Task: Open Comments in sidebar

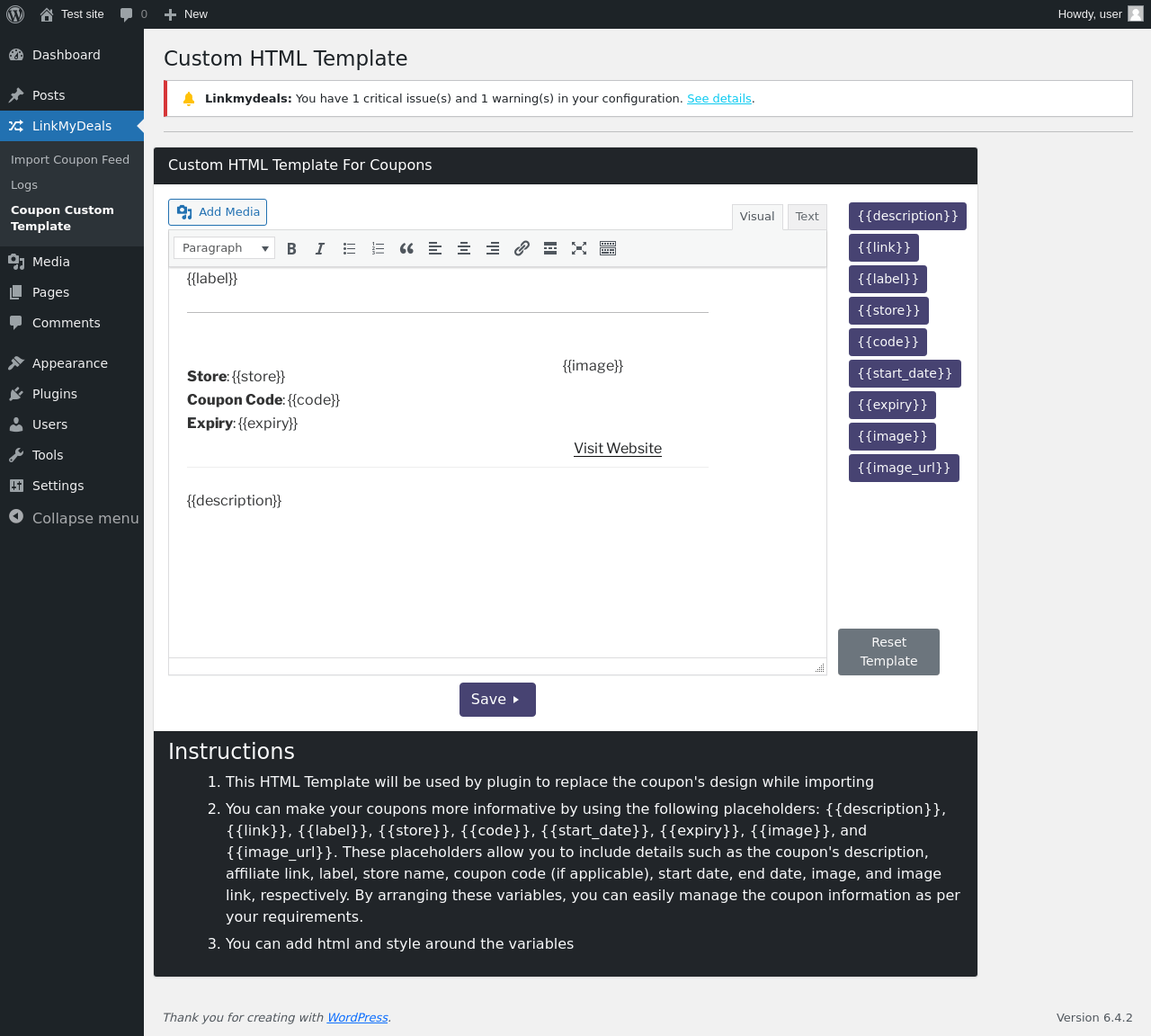Action: 72,323
